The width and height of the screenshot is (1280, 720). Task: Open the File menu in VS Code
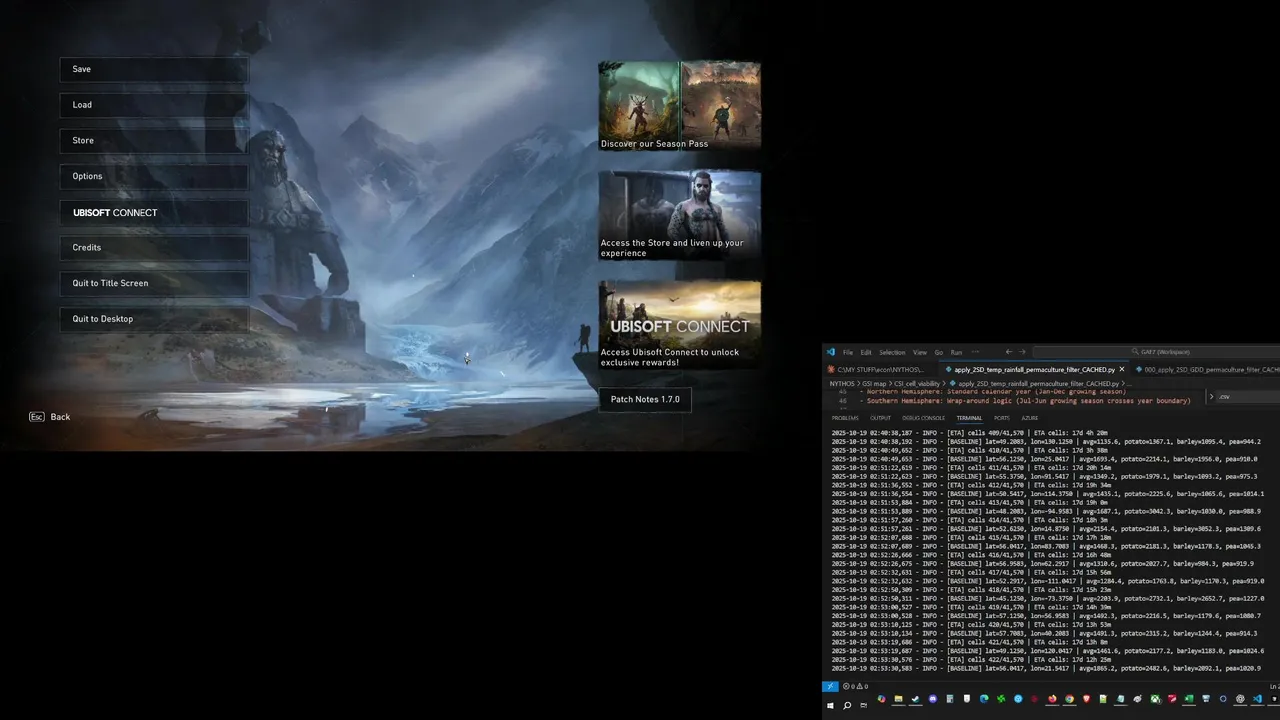coord(848,352)
